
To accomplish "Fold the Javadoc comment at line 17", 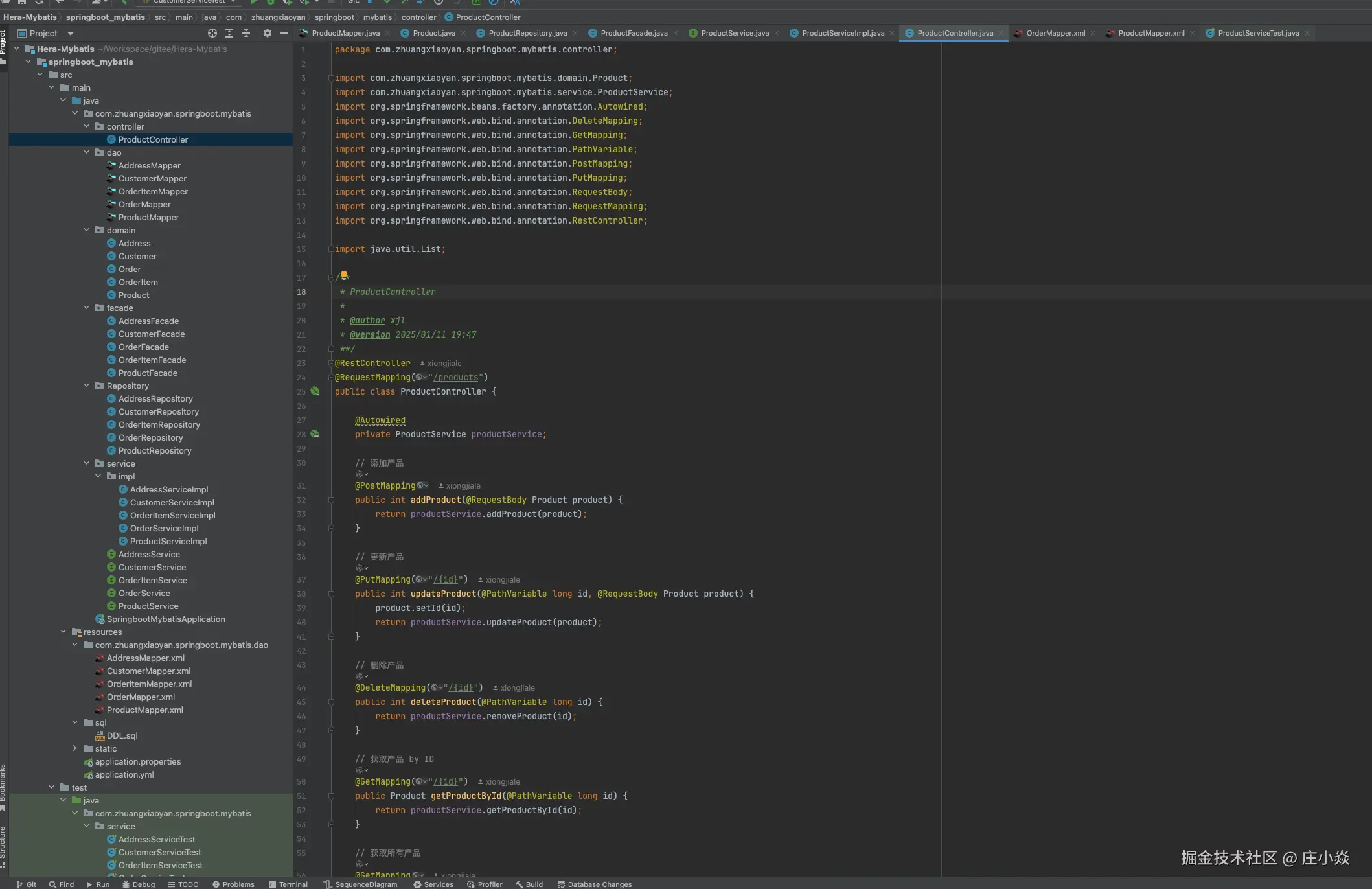I will click(x=331, y=277).
